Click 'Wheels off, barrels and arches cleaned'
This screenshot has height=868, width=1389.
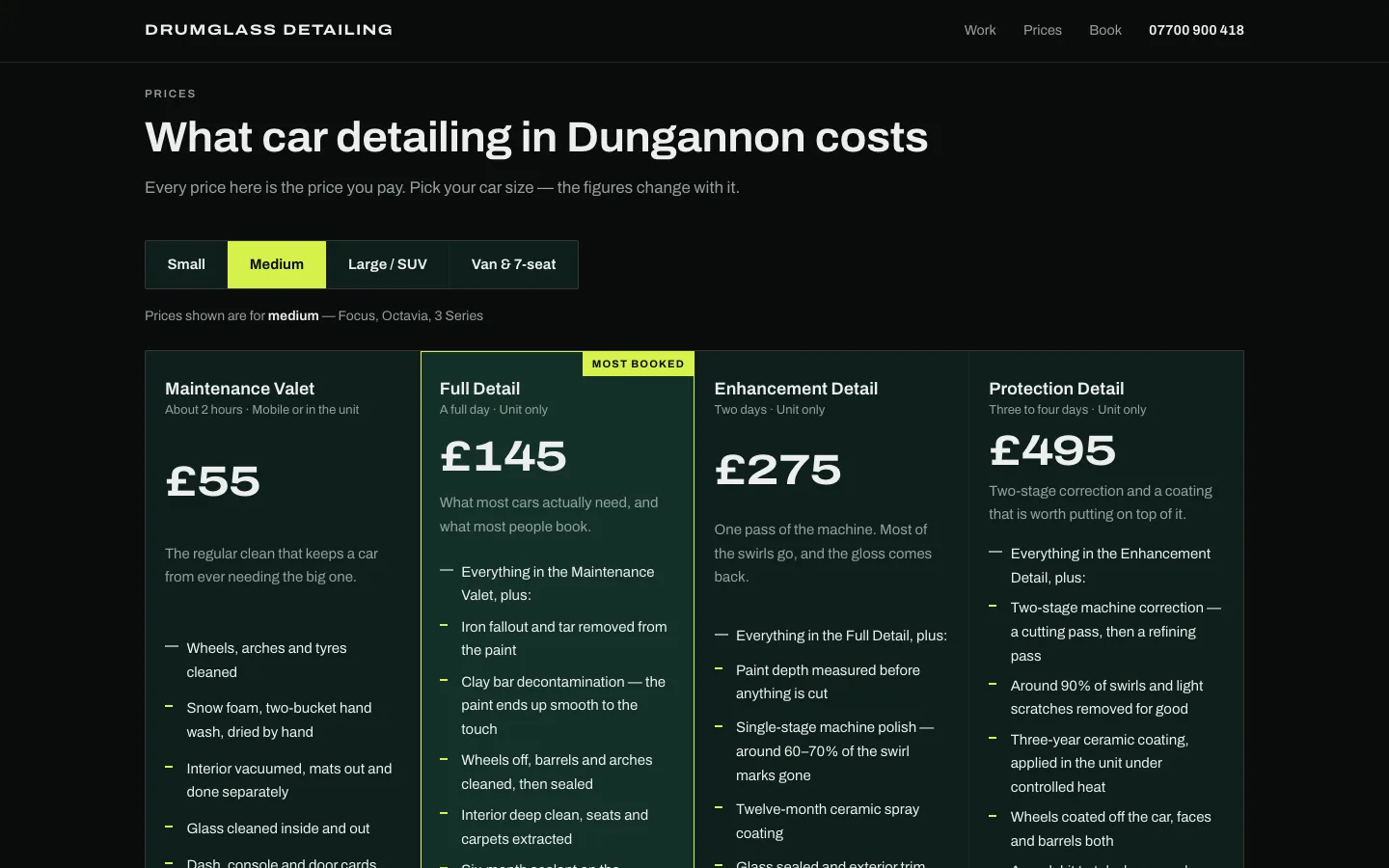point(557,773)
